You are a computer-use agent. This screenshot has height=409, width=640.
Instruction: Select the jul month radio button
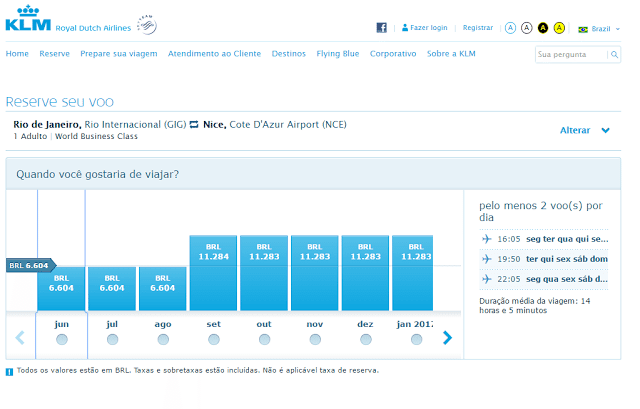pyautogui.click(x=112, y=339)
